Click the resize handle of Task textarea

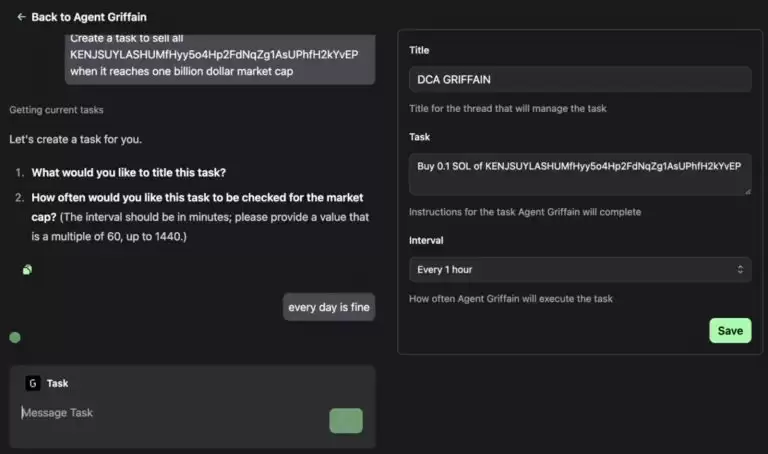[x=745, y=190]
